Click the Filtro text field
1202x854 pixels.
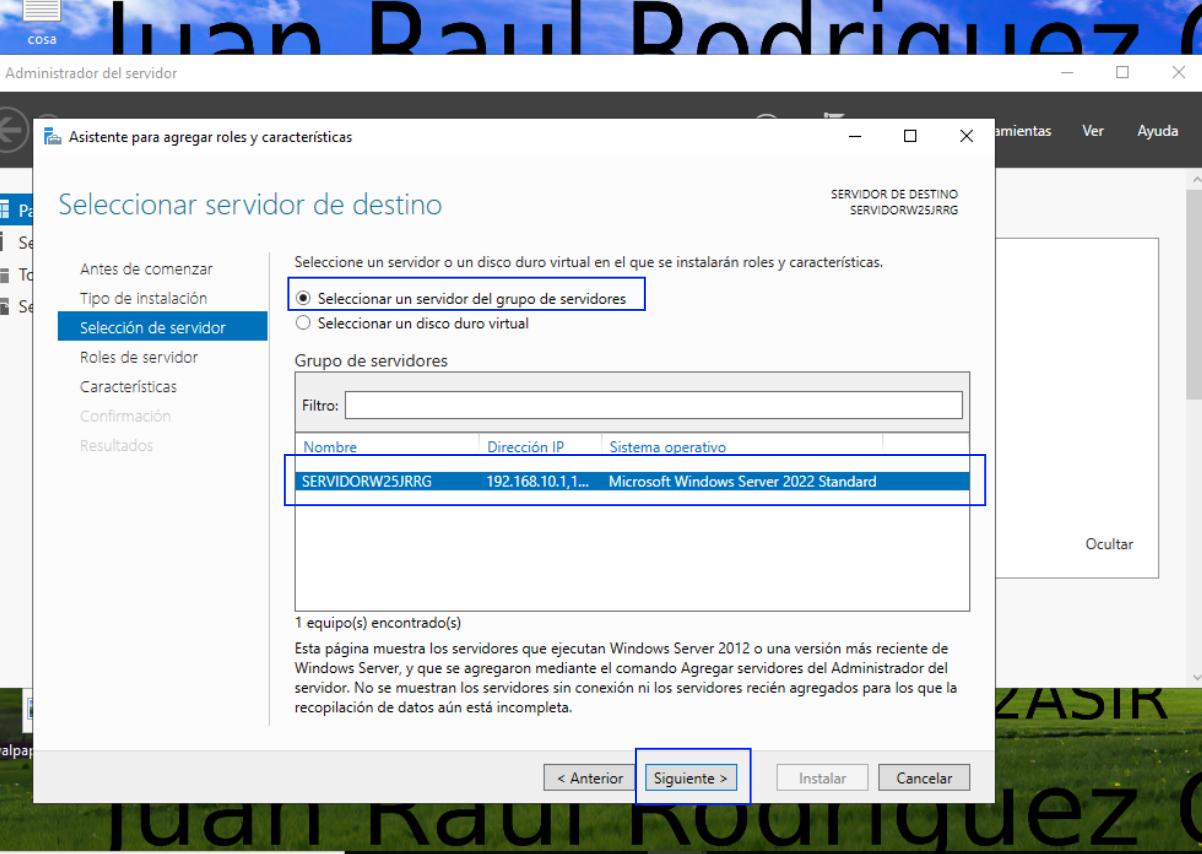pos(654,405)
